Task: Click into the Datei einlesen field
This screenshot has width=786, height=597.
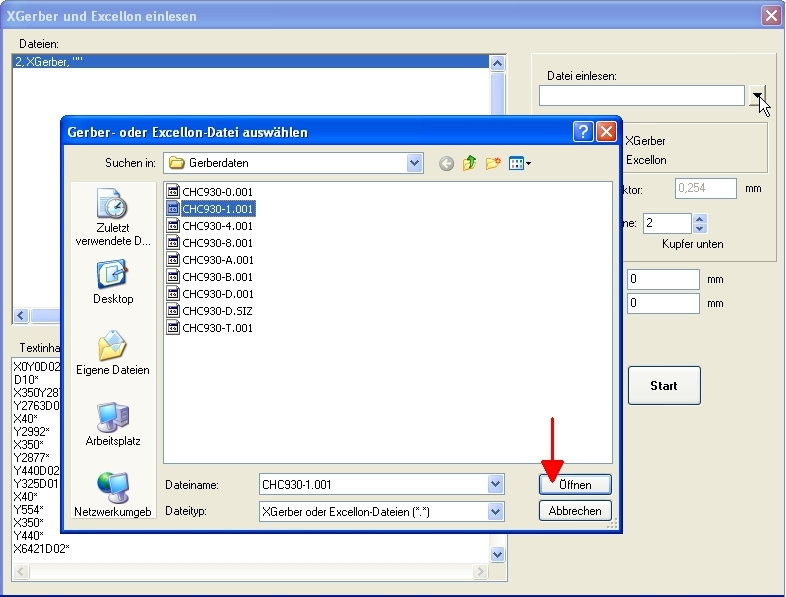Action: click(641, 96)
